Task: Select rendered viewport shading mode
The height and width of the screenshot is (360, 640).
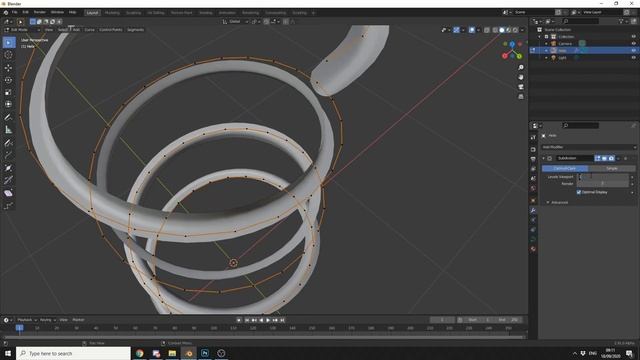Action: (x=515, y=30)
